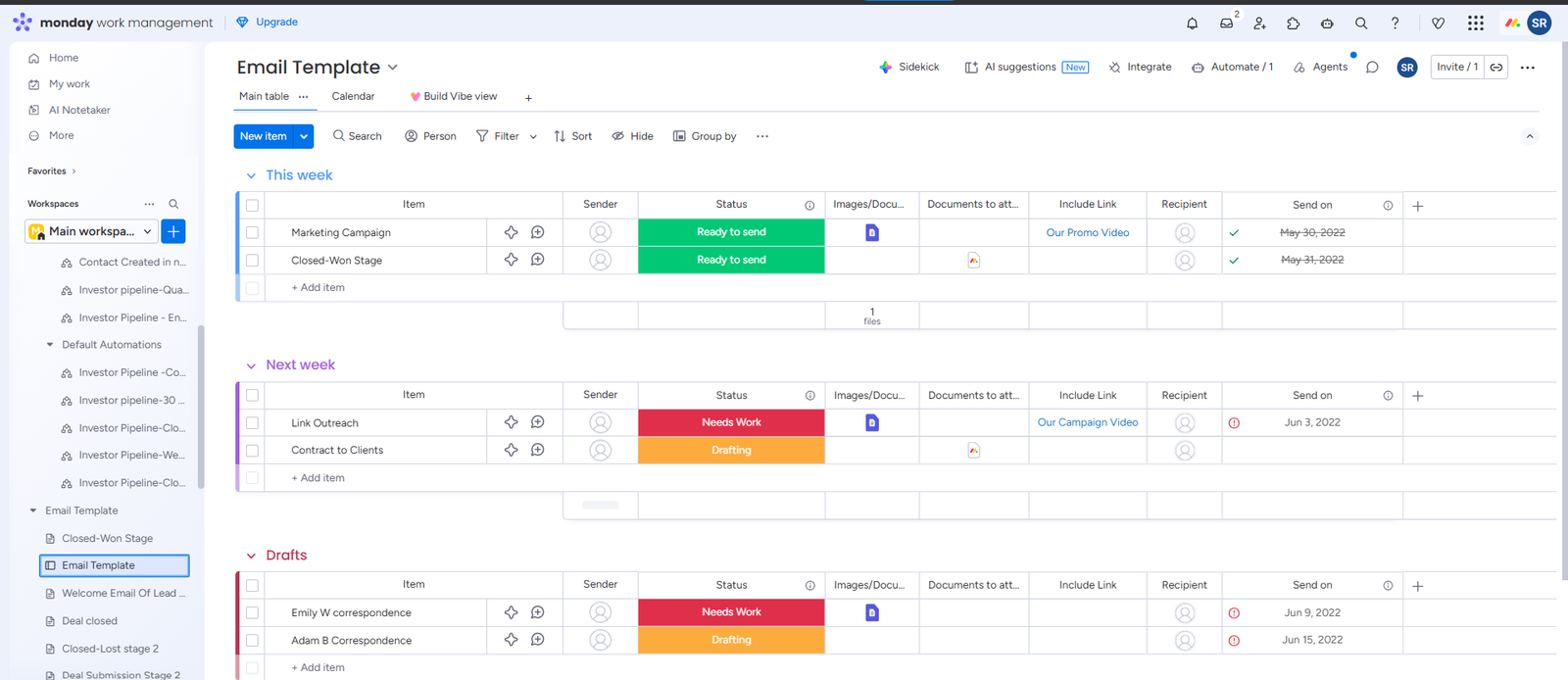The image size is (1568, 680).
Task: Open the notifications bell
Action: coord(1192,24)
